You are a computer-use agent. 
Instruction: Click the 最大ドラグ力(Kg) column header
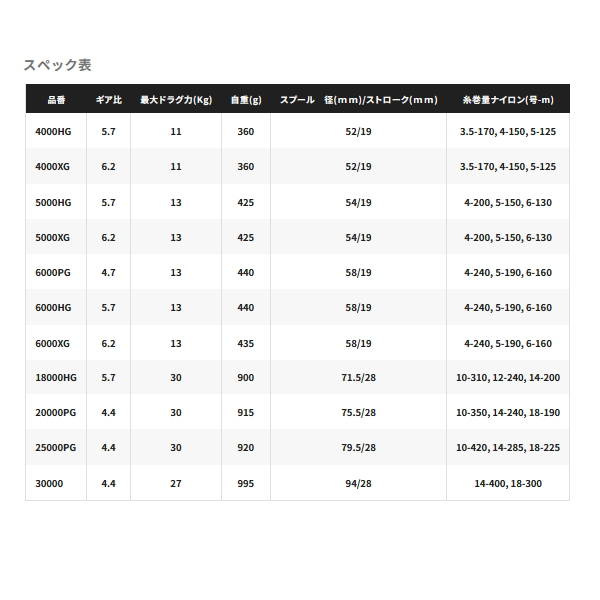(x=176, y=100)
